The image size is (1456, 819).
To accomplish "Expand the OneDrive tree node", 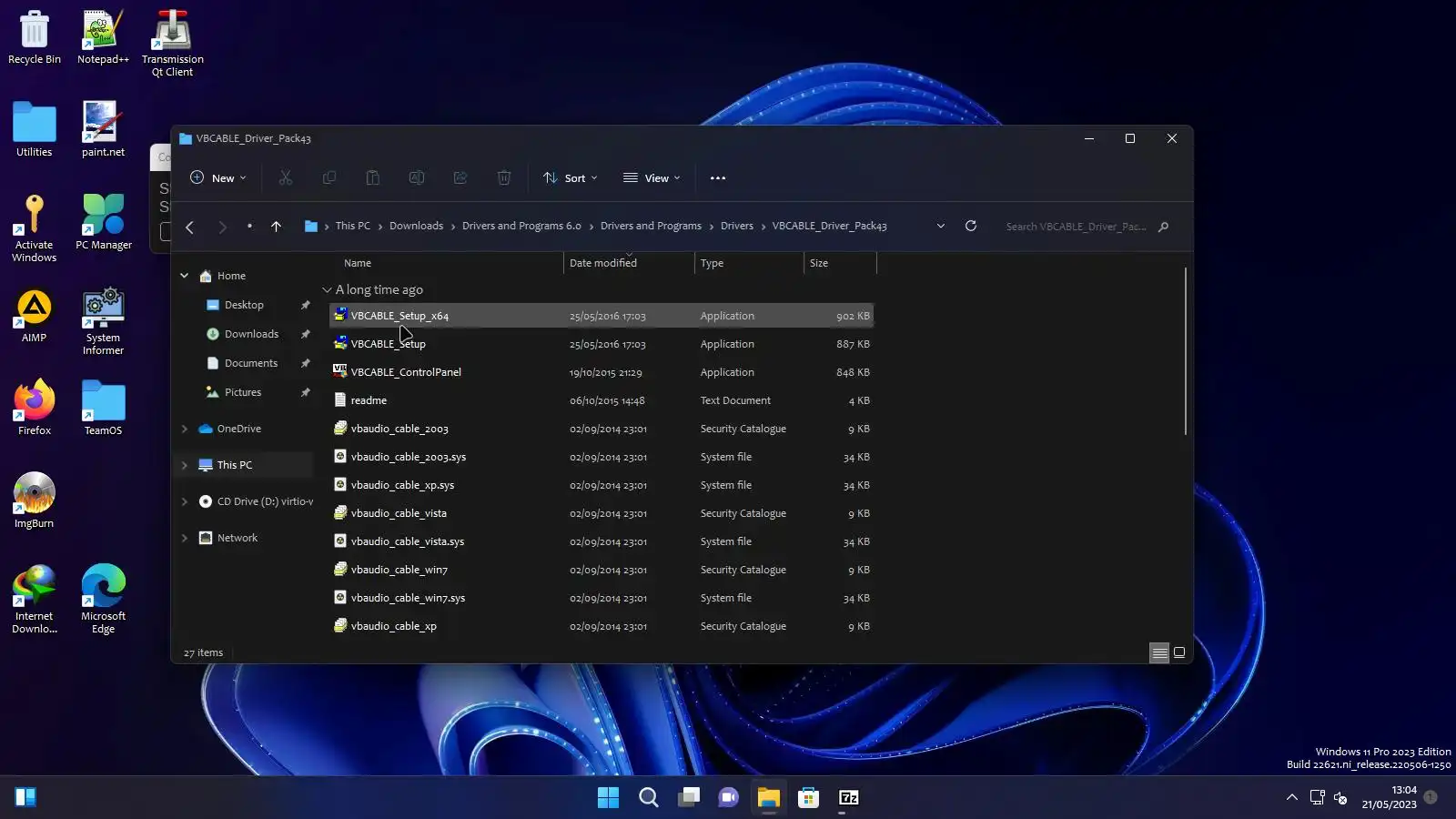I will (185, 429).
